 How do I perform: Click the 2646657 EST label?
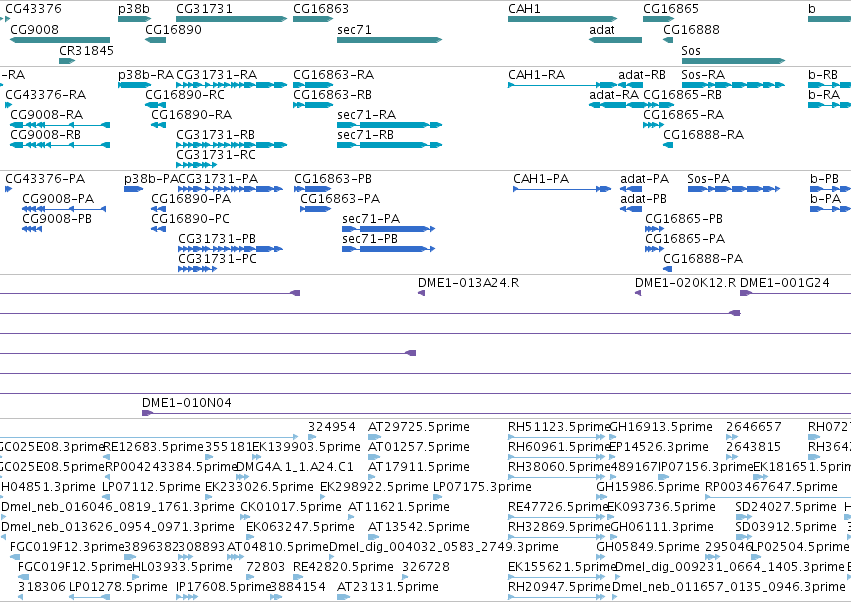754,427
